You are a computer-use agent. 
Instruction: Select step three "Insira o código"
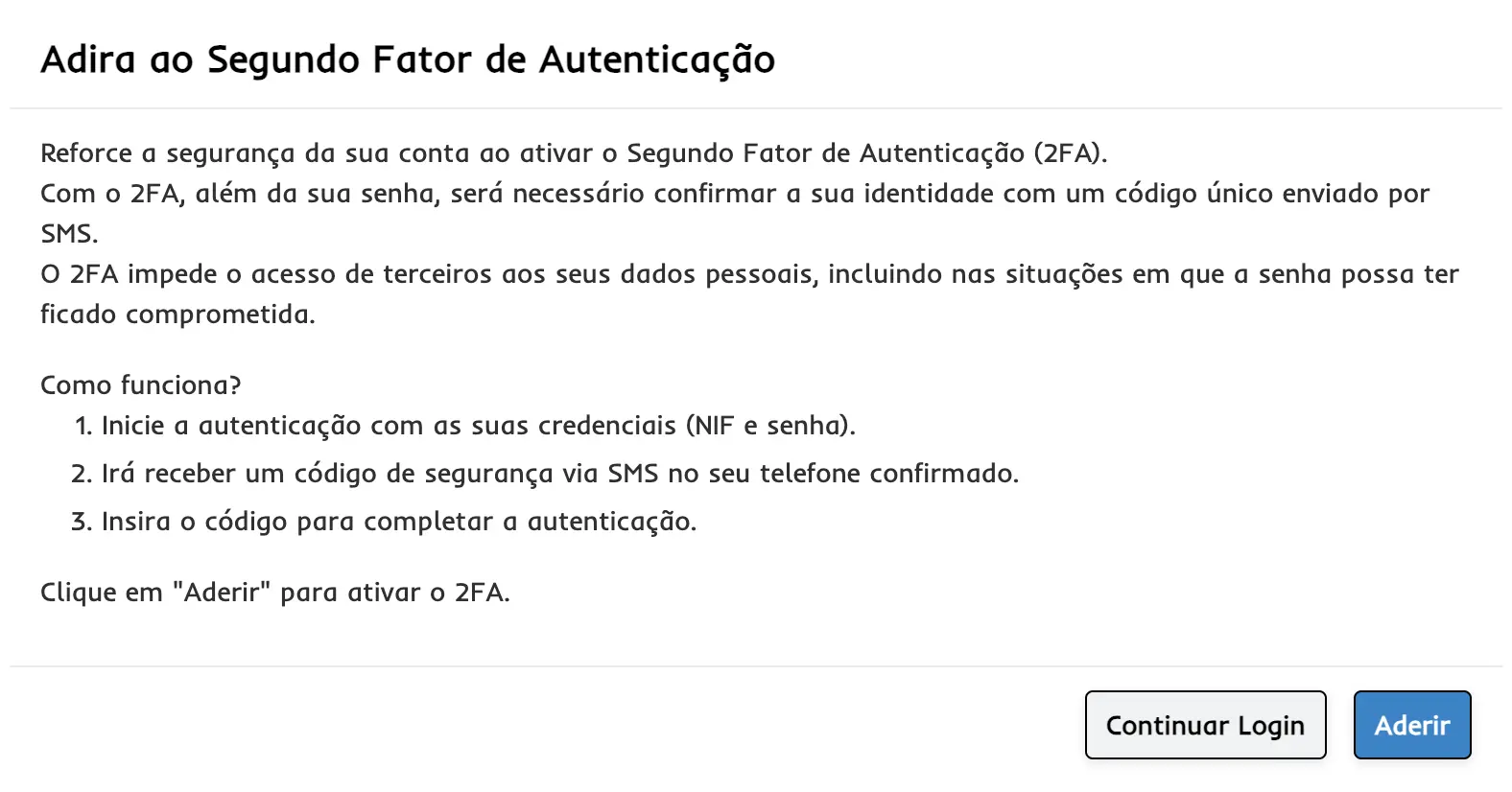(398, 522)
